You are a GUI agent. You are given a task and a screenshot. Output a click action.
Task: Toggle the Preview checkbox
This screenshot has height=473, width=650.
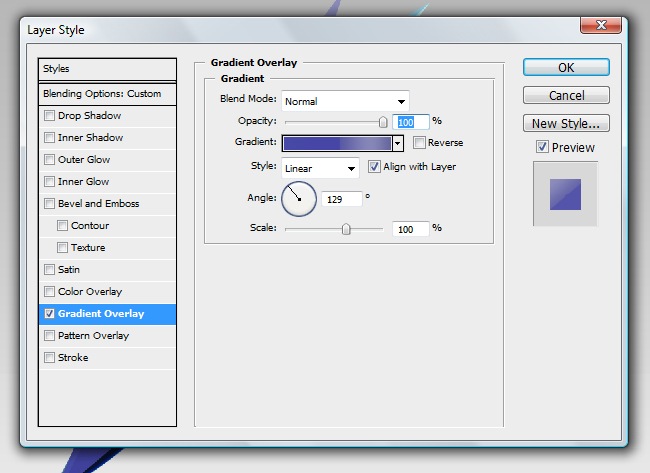click(x=542, y=147)
